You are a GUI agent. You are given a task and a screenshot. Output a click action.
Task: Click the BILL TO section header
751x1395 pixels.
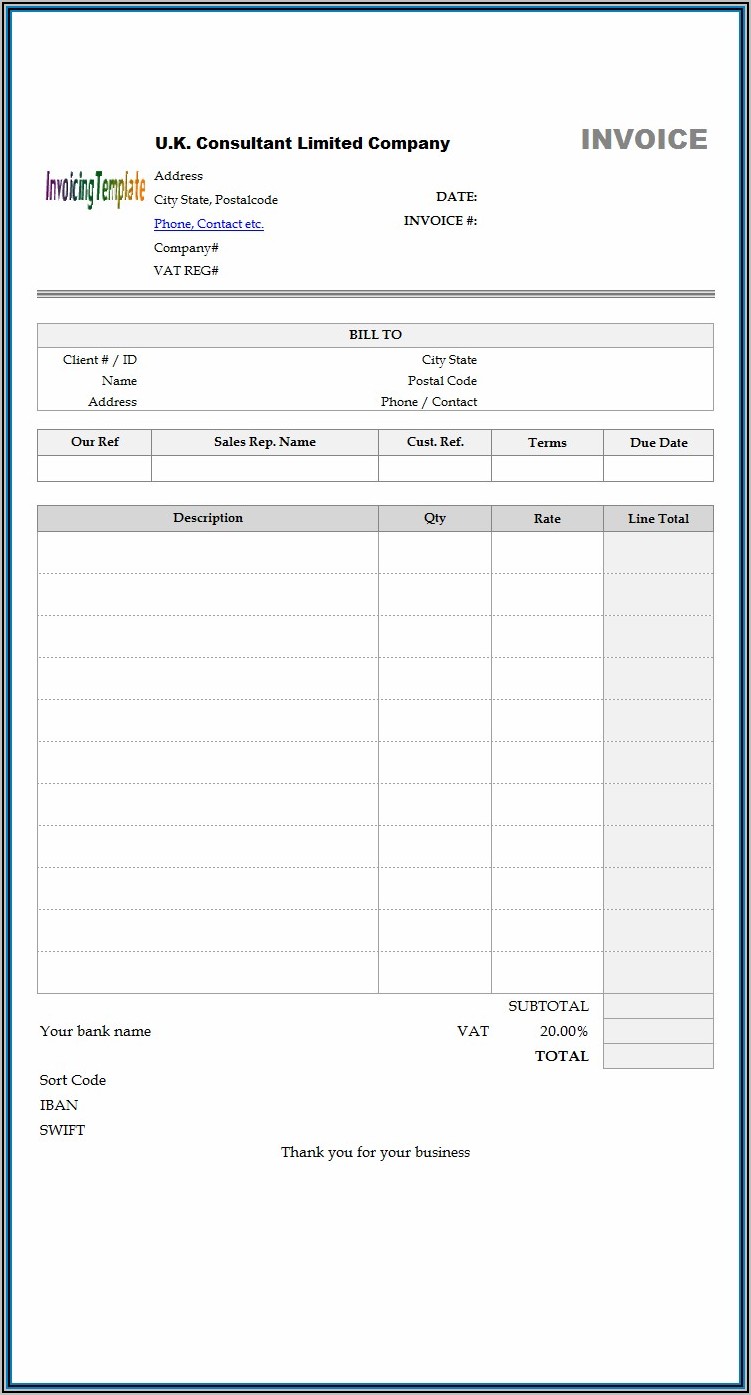tap(375, 335)
